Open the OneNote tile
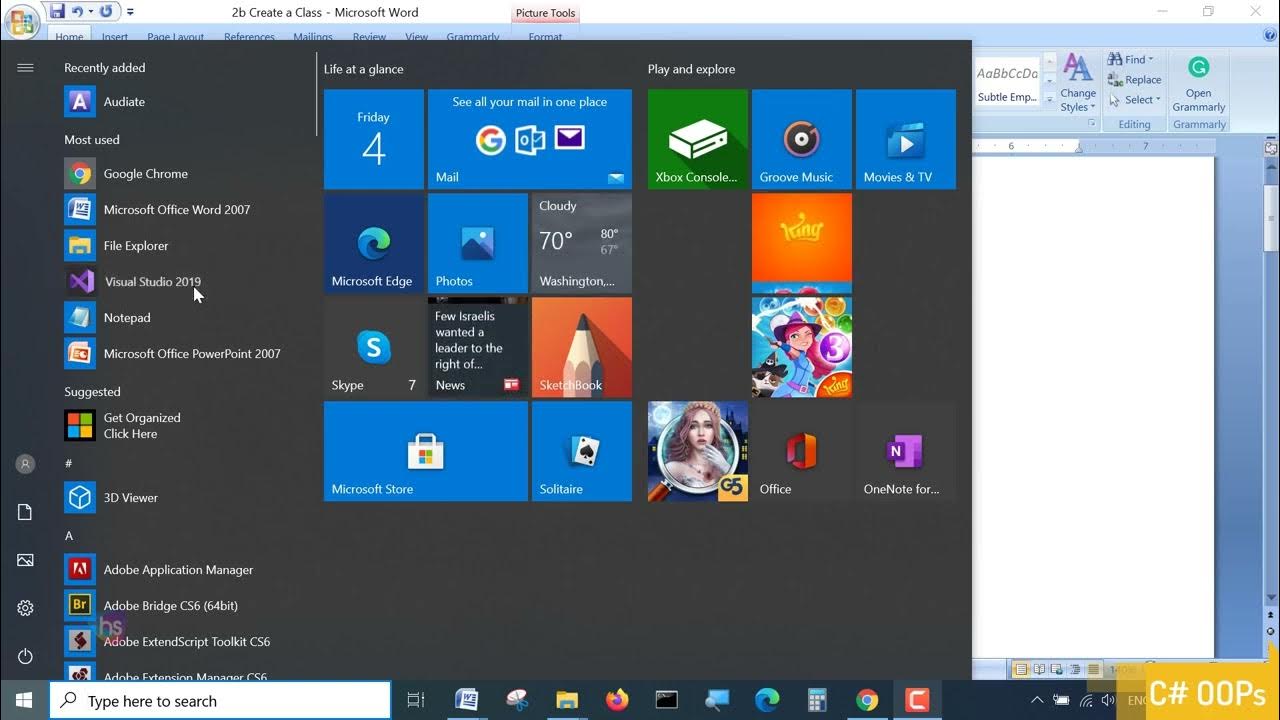 (906, 451)
